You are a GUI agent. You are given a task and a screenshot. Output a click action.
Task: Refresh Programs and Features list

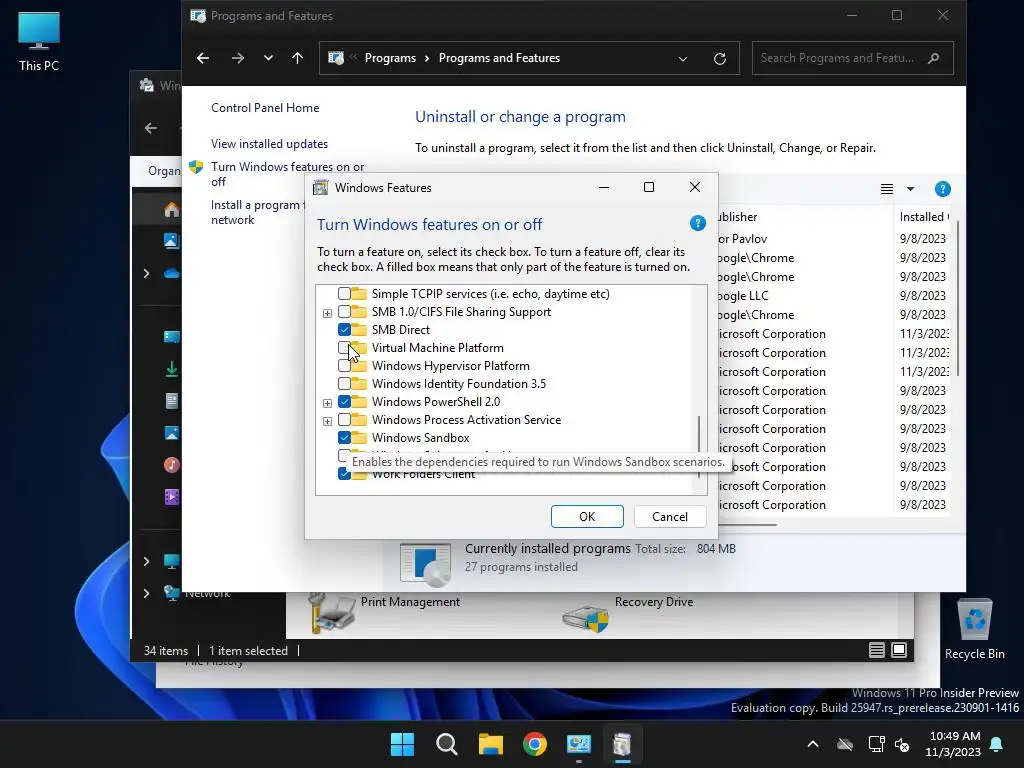720,59
